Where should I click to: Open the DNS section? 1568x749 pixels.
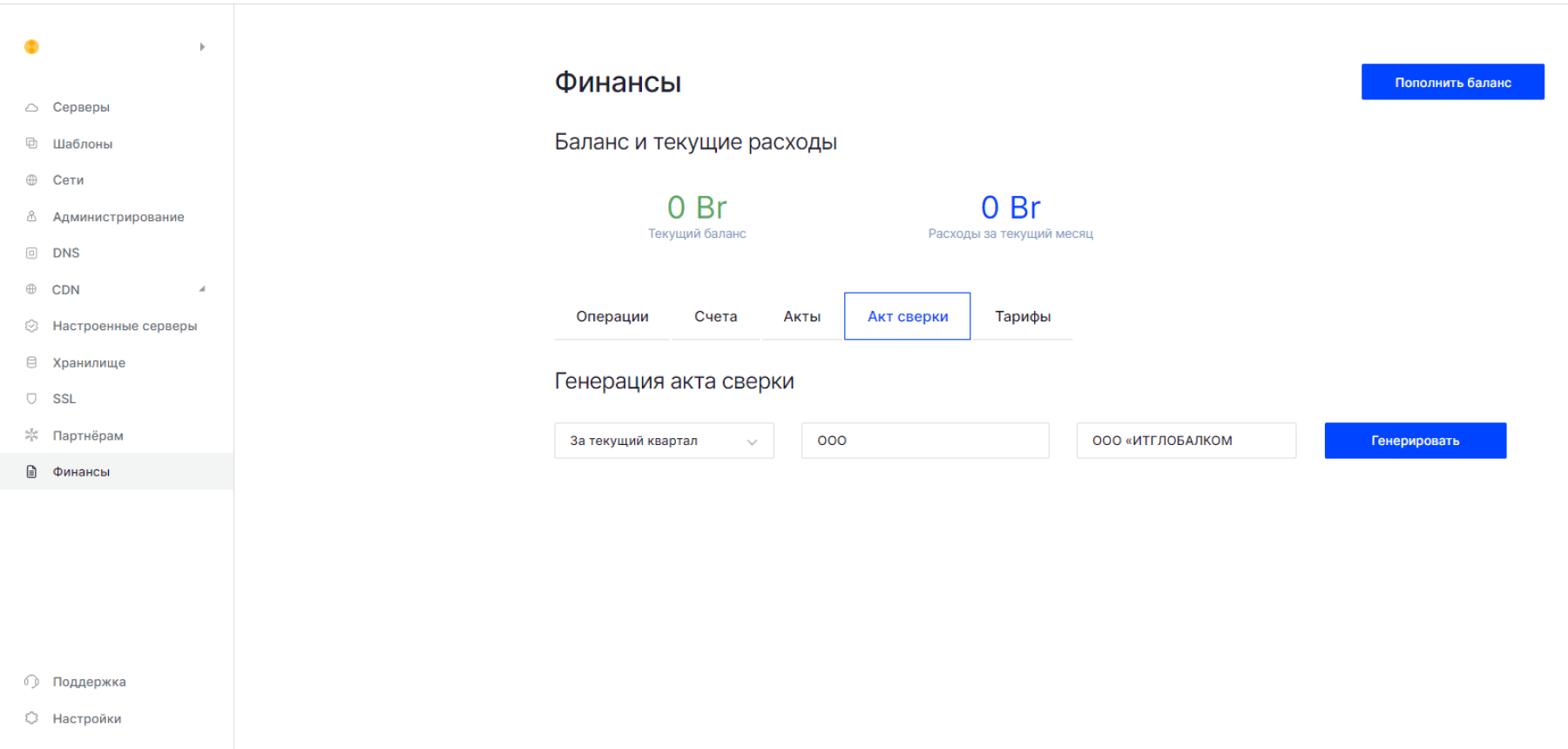click(x=66, y=253)
